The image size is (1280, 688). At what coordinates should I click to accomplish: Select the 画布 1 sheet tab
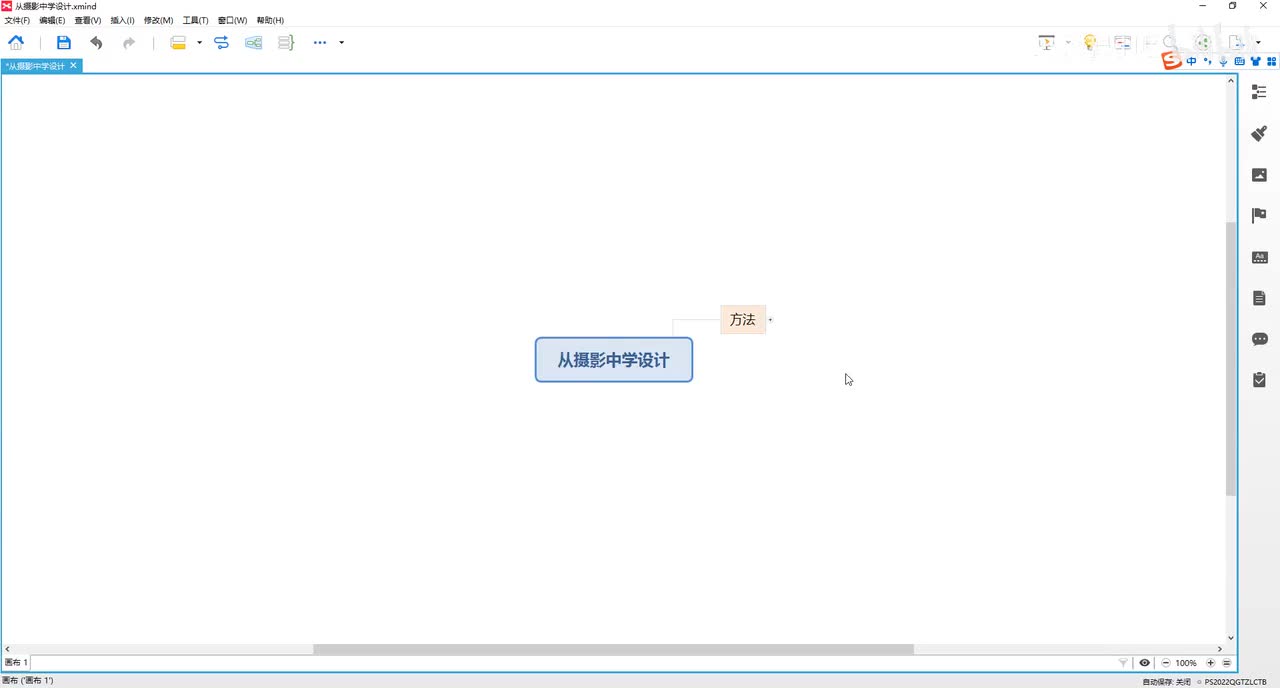[x=16, y=662]
